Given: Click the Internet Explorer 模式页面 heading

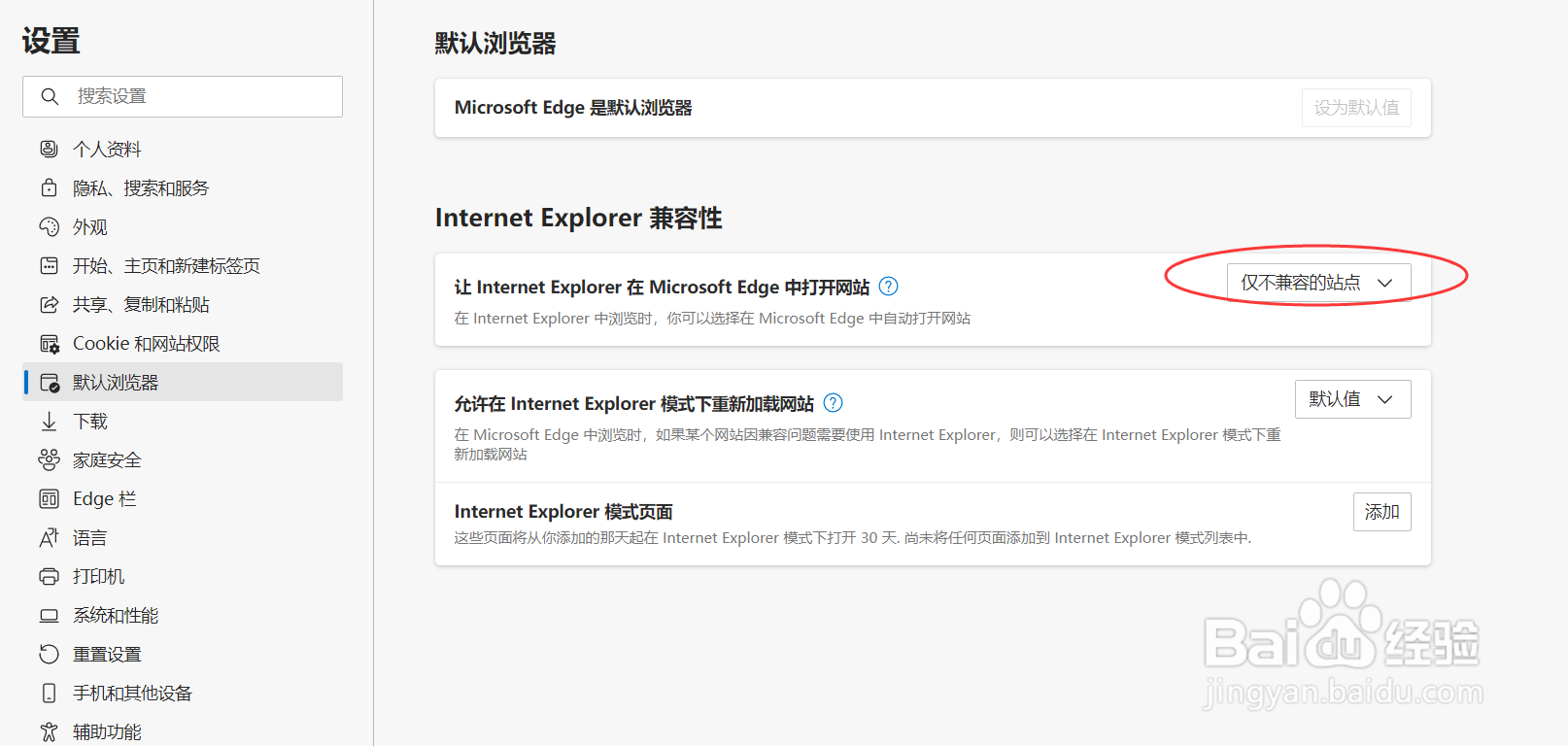Looking at the screenshot, I should pos(563,512).
